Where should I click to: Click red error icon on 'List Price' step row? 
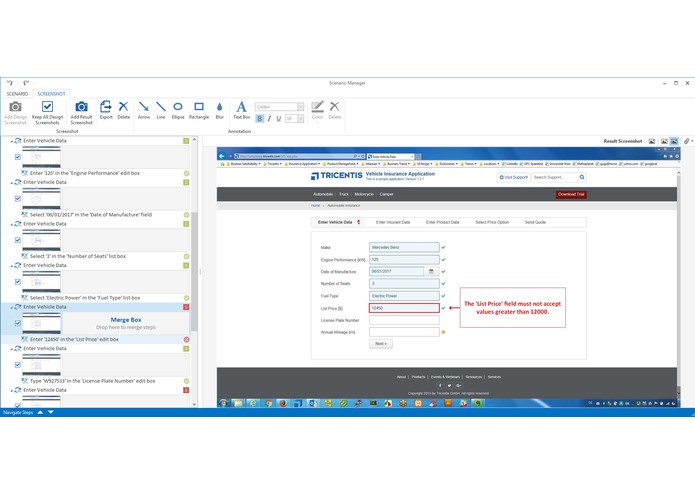click(187, 339)
